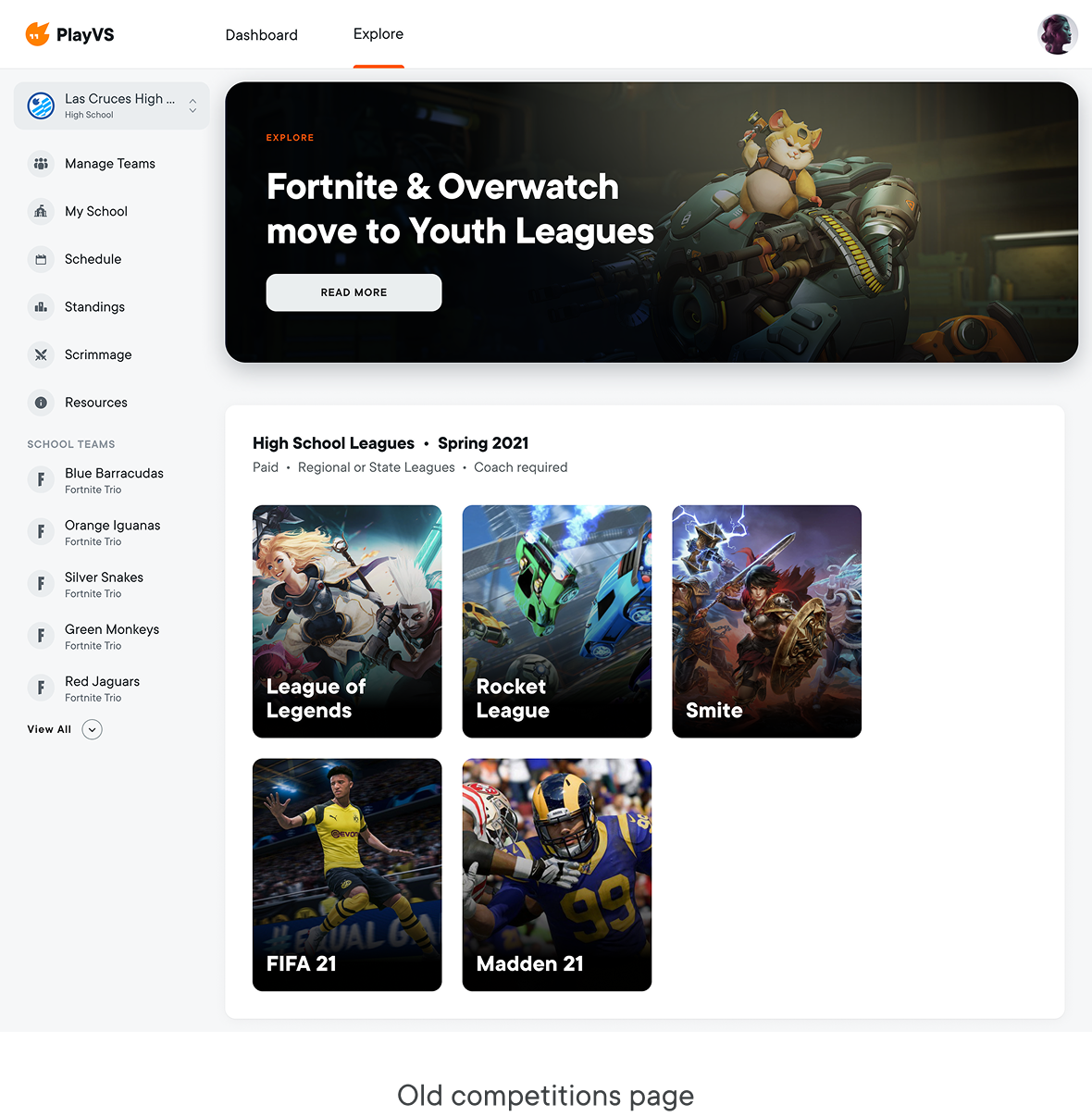This screenshot has height=1117, width=1092.
Task: Click the Fortnite icon beside Red Jaguars
Action: click(x=41, y=688)
